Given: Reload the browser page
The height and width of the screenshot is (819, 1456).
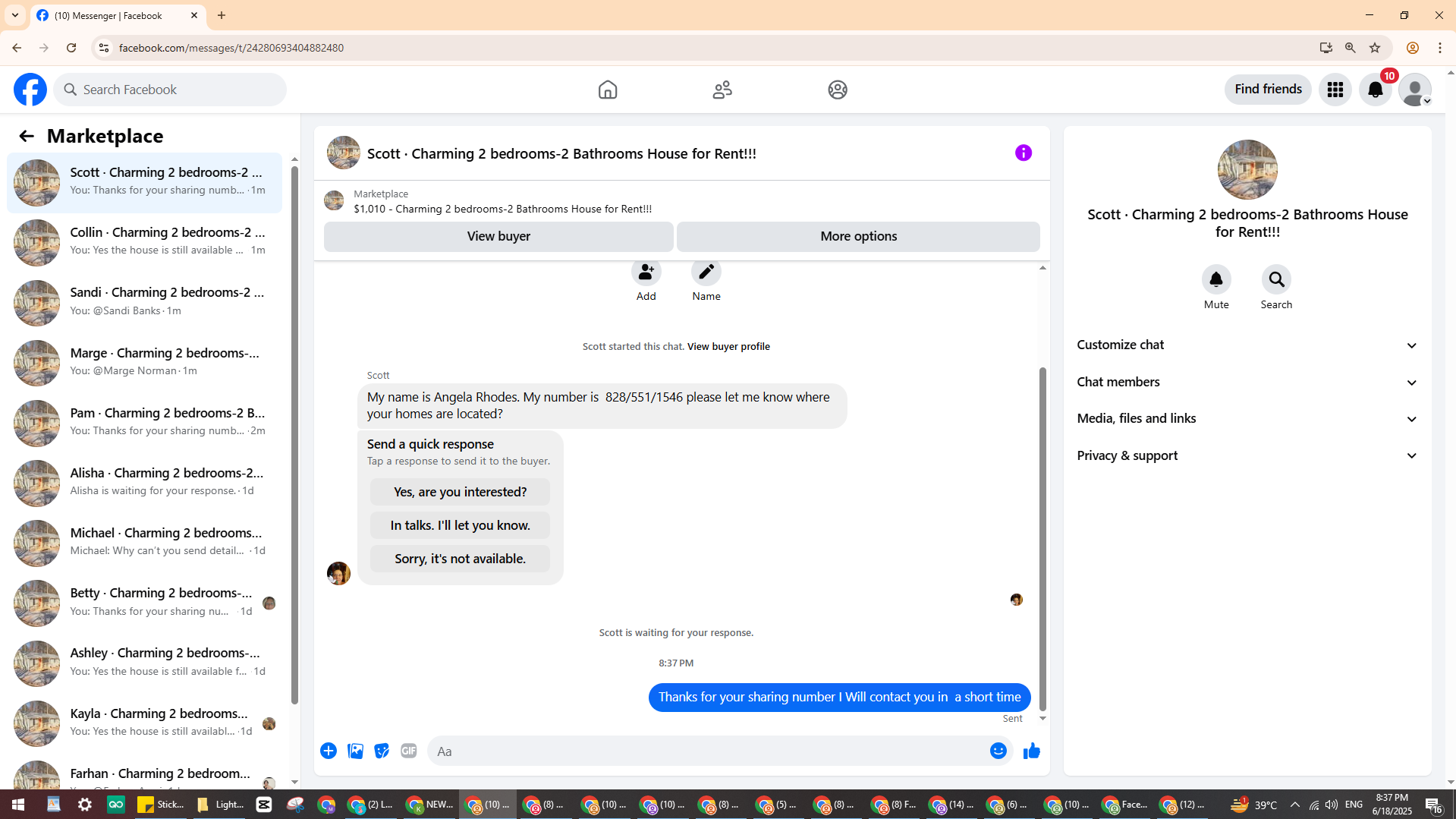Looking at the screenshot, I should pyautogui.click(x=71, y=48).
